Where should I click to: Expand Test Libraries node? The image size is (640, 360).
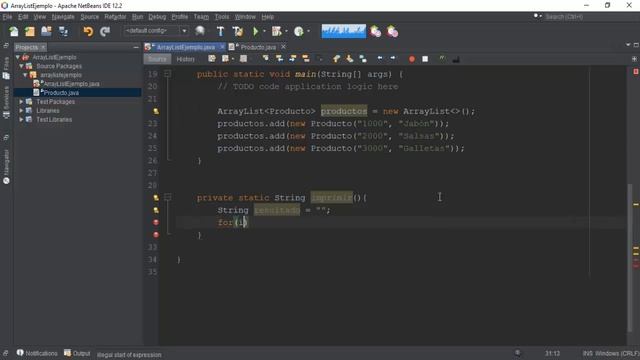(21, 120)
